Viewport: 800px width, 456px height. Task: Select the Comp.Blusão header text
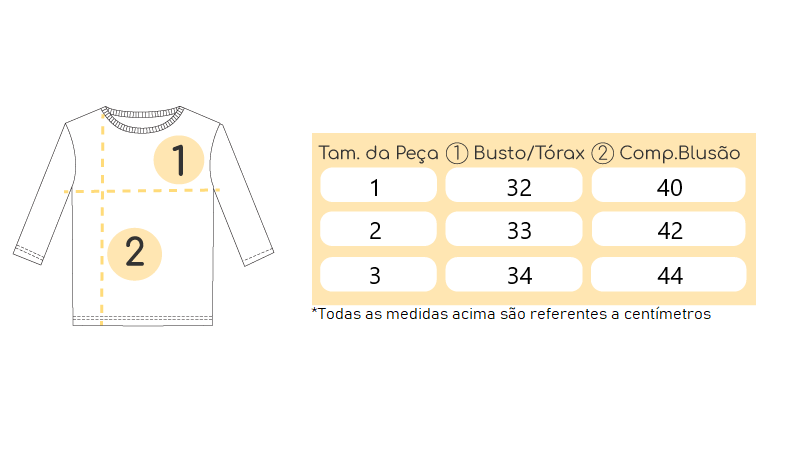680,153
